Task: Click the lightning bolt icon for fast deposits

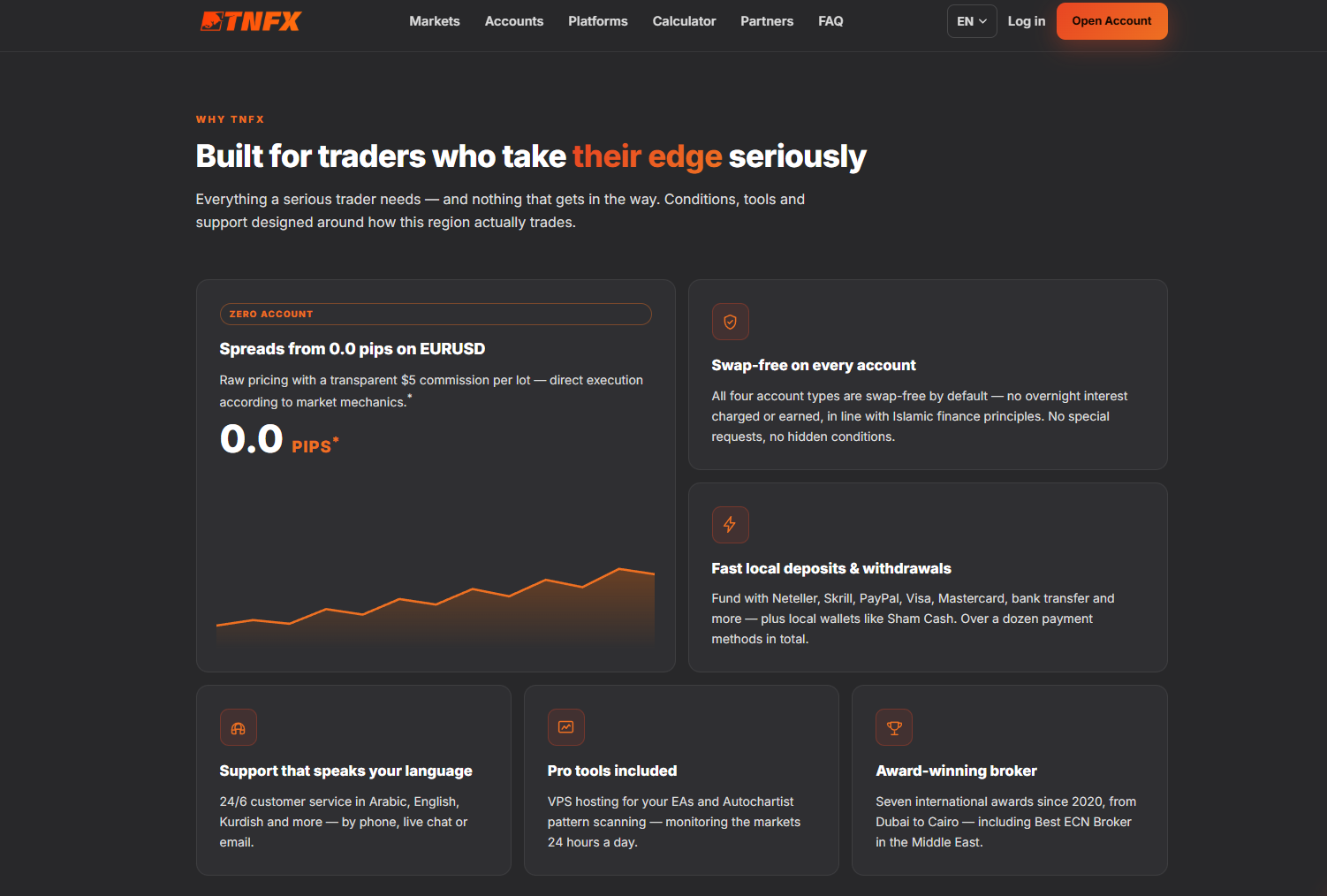Action: click(730, 525)
